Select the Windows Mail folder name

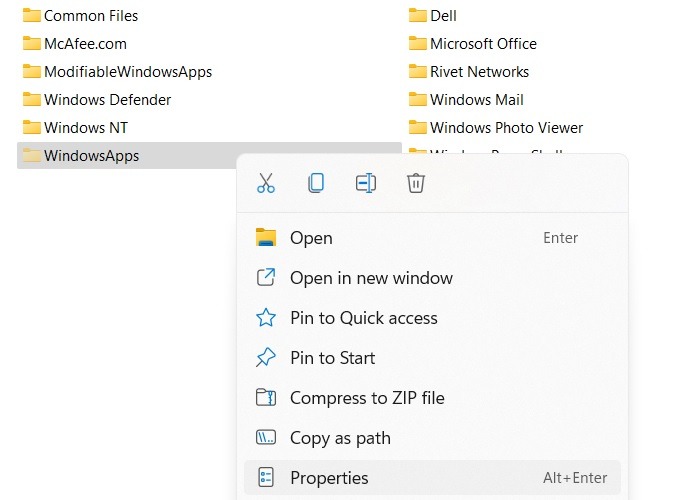click(x=477, y=100)
